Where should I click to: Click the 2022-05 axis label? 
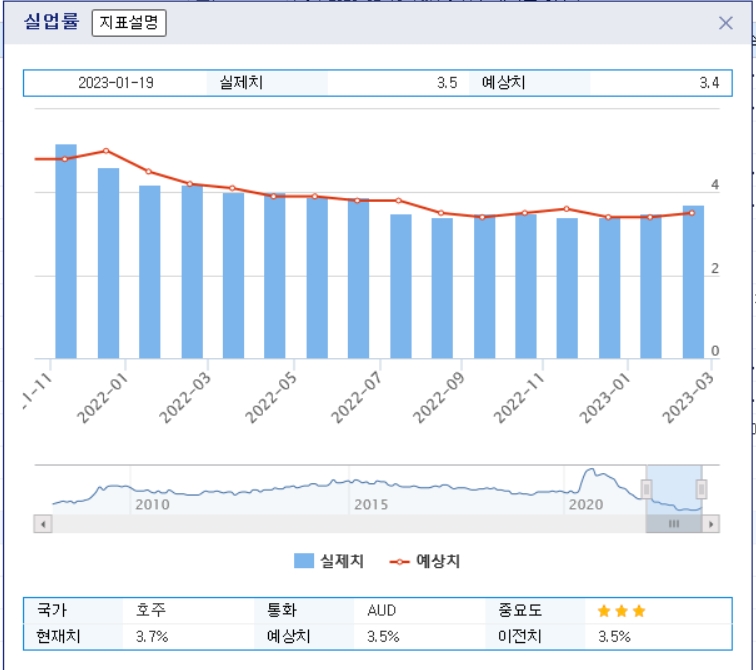[x=271, y=398]
